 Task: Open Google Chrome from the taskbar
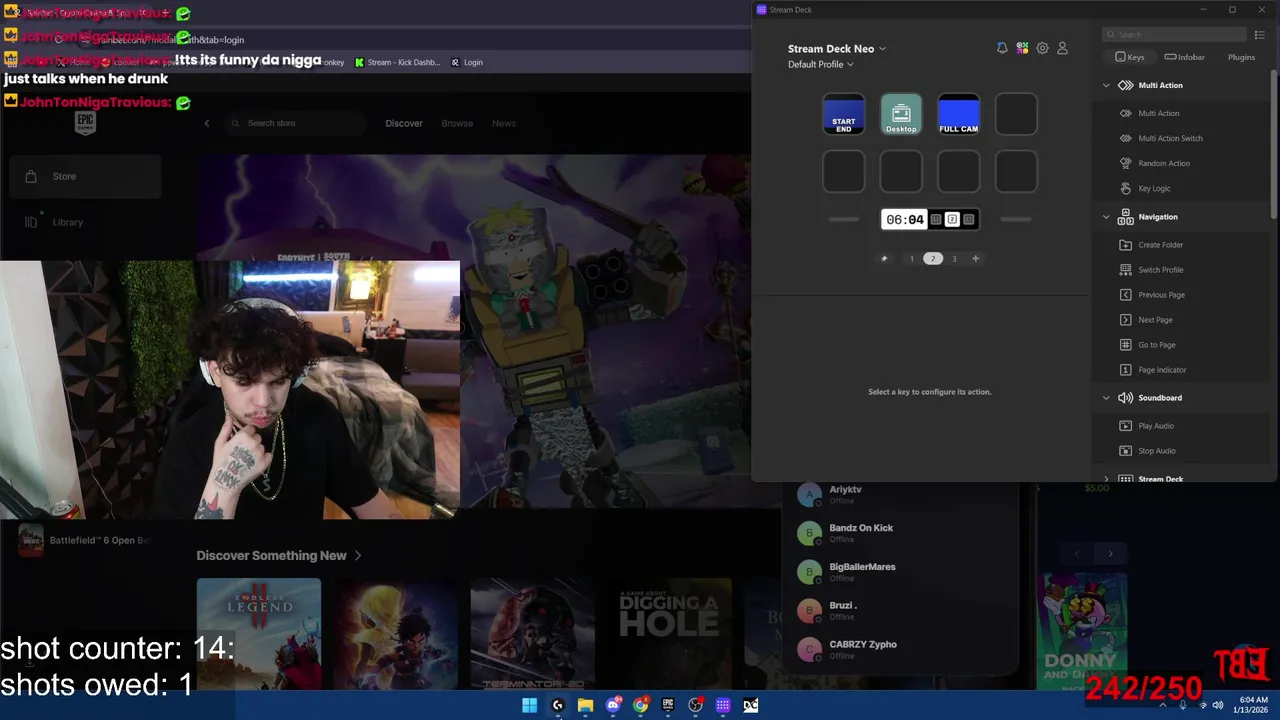[640, 705]
